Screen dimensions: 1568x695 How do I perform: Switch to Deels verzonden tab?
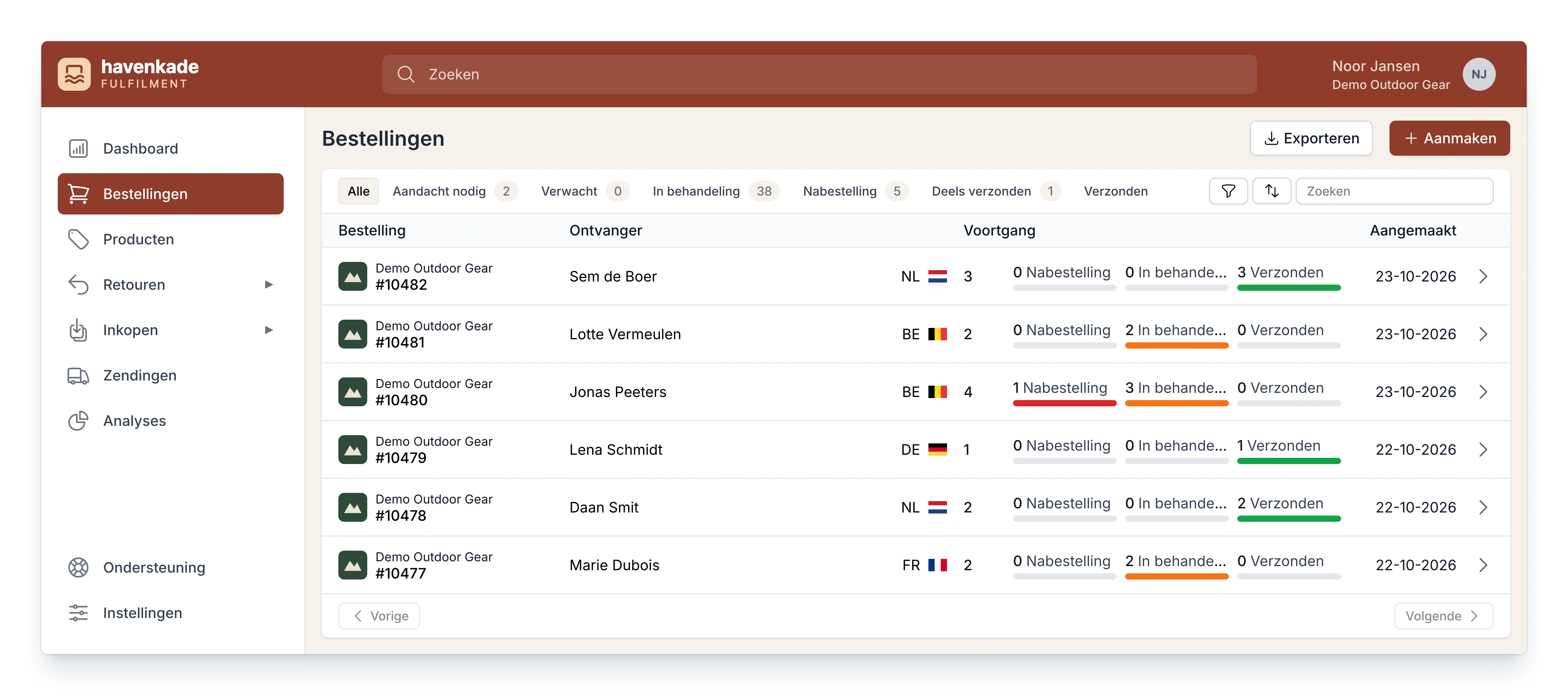point(996,191)
